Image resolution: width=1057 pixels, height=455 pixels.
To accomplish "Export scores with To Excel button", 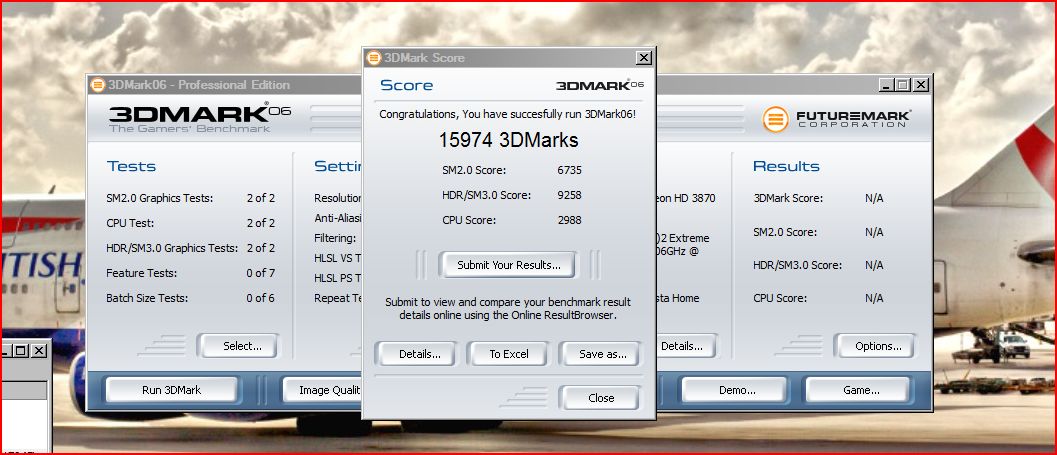I will click(x=508, y=354).
